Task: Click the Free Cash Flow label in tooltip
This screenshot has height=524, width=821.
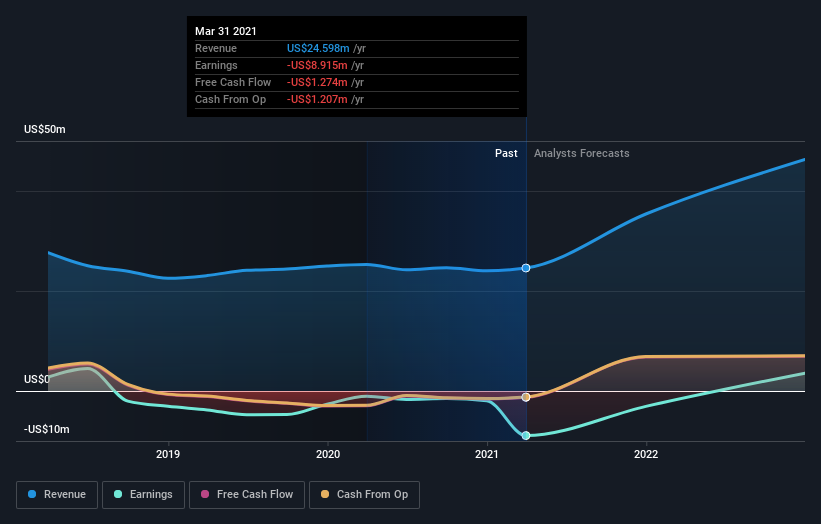Action: coord(233,82)
